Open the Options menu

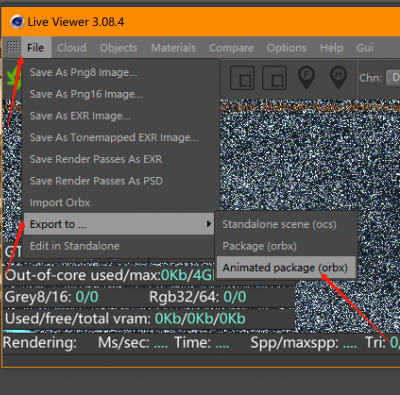click(x=287, y=48)
